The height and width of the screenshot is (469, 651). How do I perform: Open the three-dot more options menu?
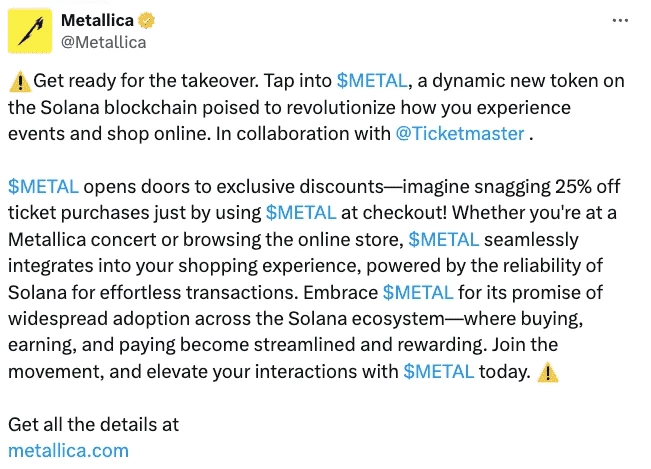pos(620,20)
